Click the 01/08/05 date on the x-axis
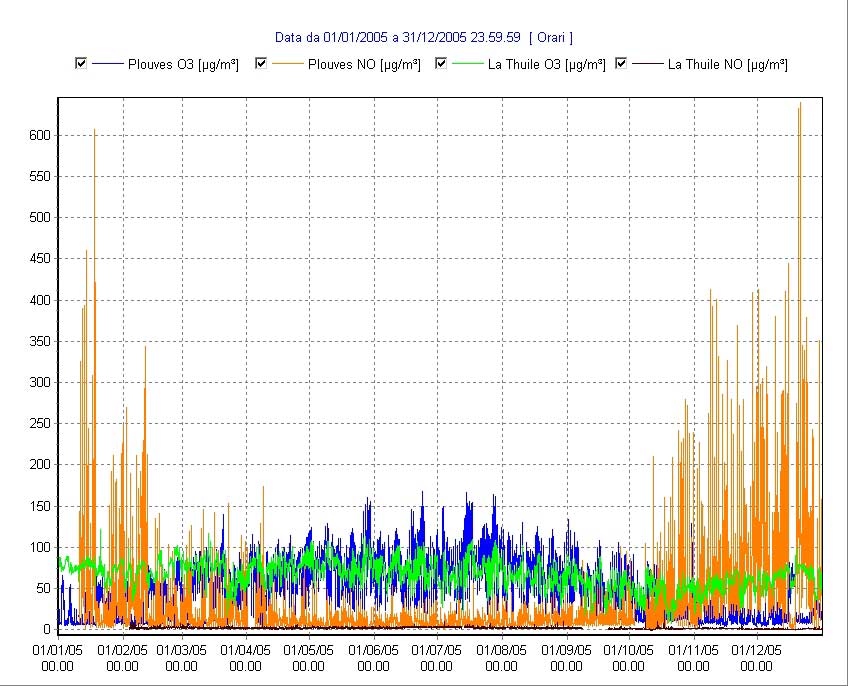The width and height of the screenshot is (848, 686). click(501, 650)
